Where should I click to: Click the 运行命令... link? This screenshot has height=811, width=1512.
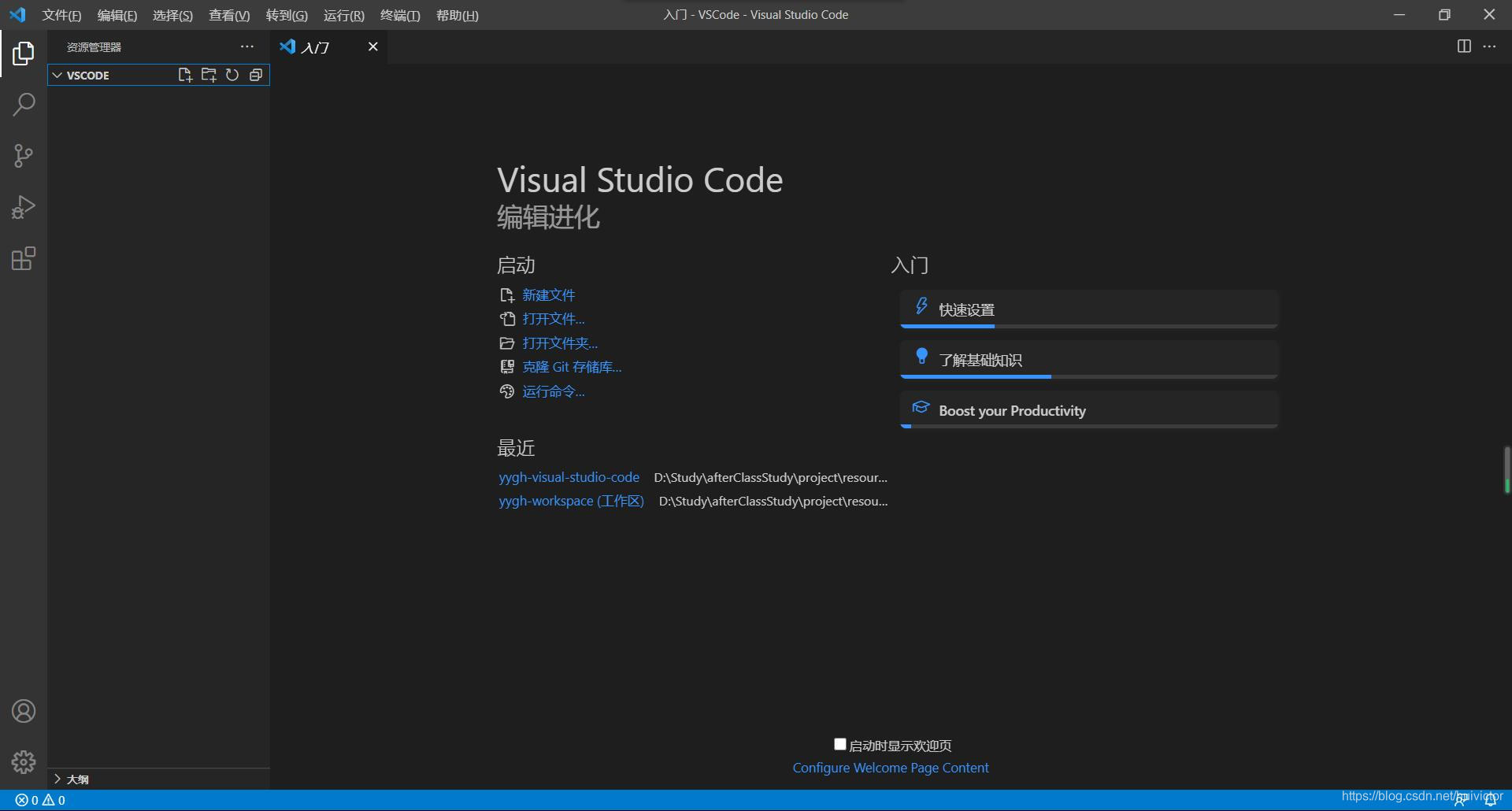554,391
